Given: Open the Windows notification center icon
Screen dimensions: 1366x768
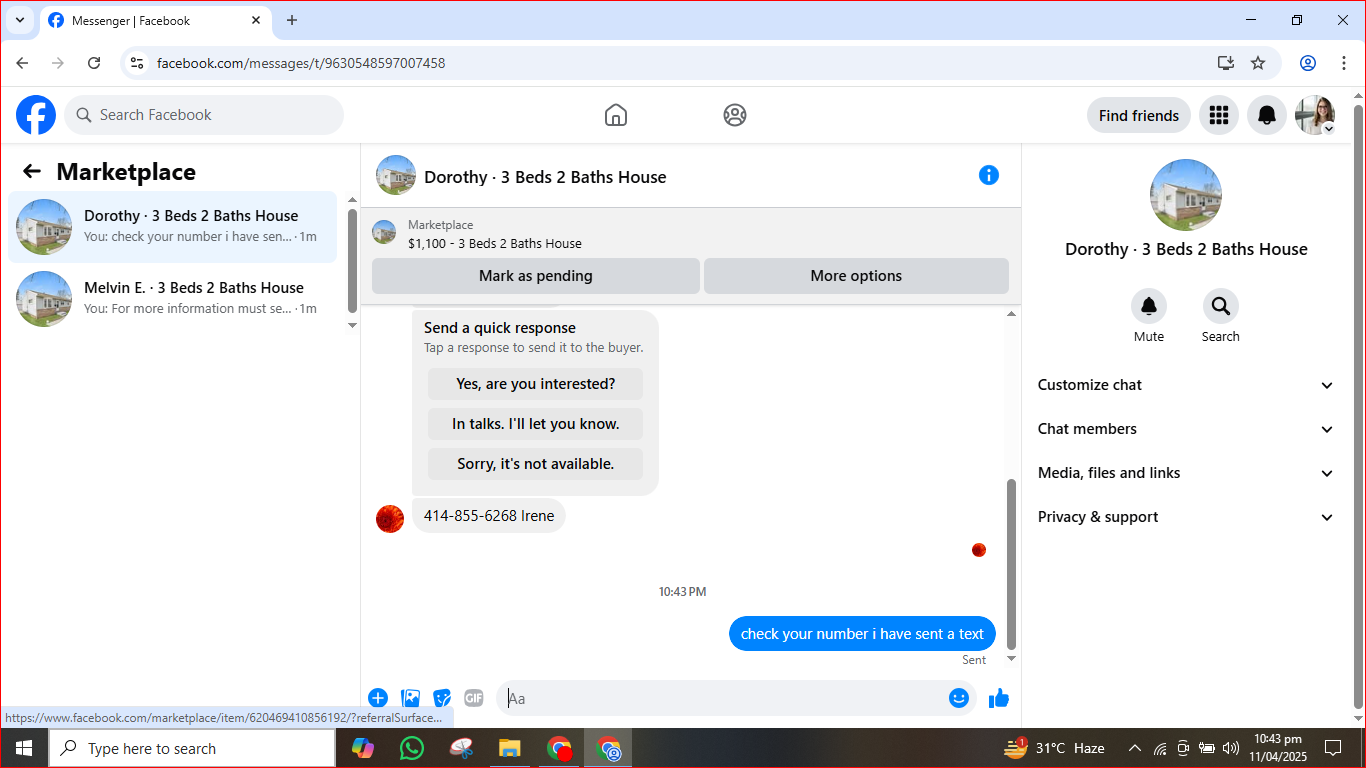Looking at the screenshot, I should [1333, 748].
